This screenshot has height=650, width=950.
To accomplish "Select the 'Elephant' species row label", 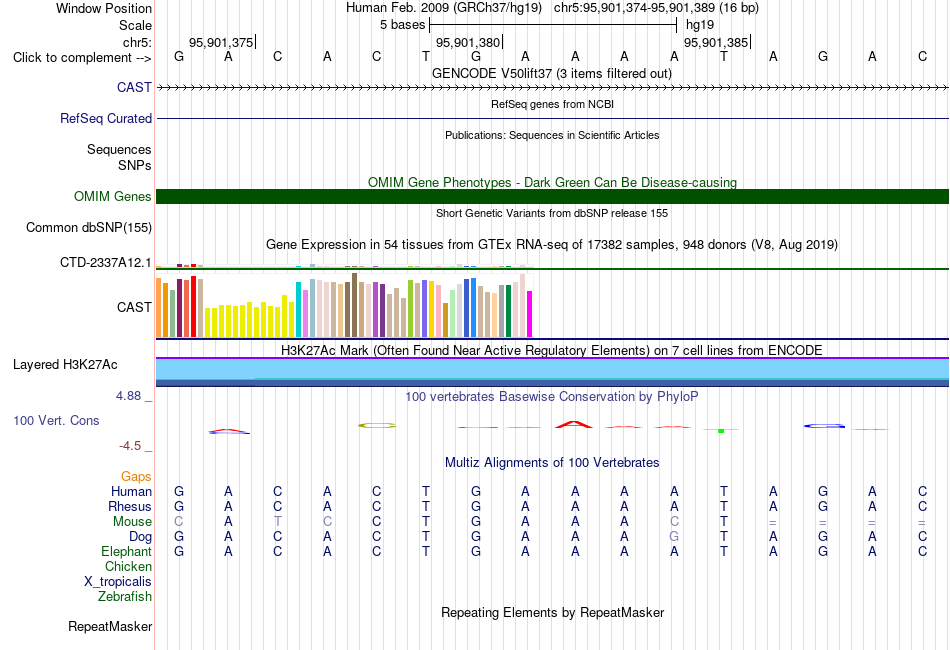I will 127,552.
